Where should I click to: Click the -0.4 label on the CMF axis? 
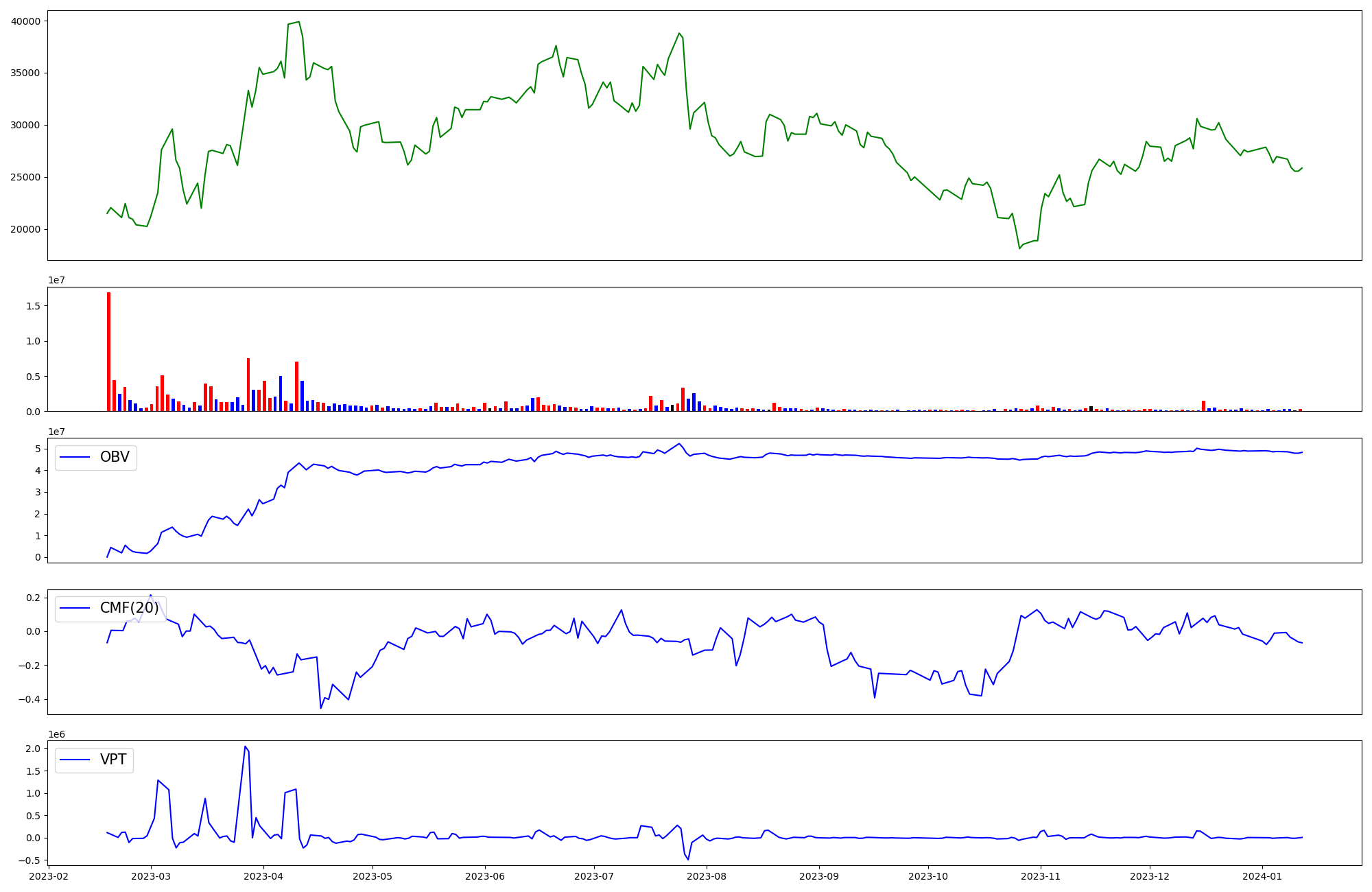tap(29, 699)
